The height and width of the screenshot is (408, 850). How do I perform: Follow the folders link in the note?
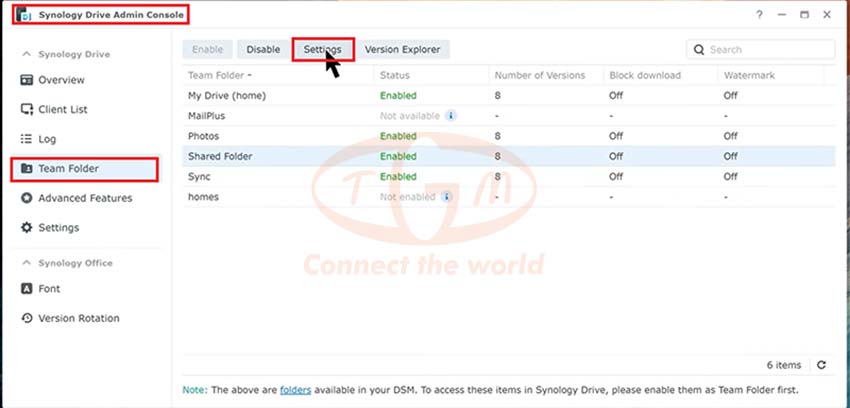295,390
